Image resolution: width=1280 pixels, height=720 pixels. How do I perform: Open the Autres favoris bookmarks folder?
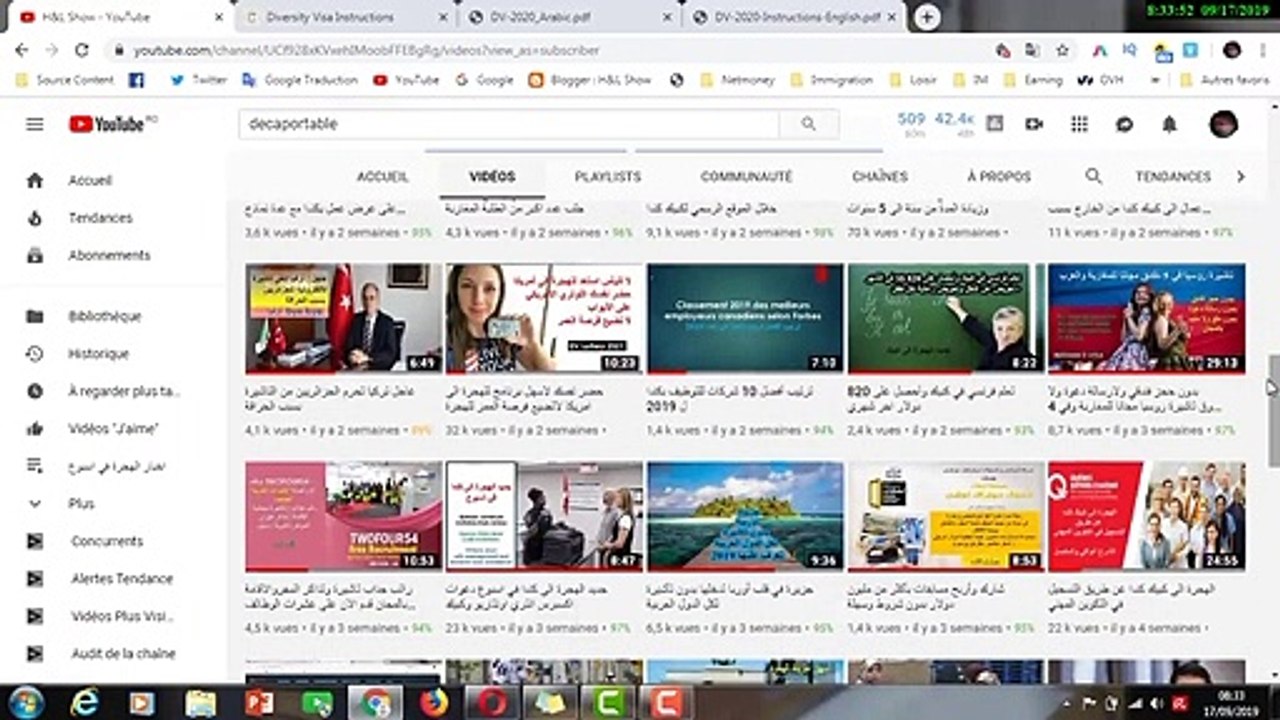click(1224, 80)
